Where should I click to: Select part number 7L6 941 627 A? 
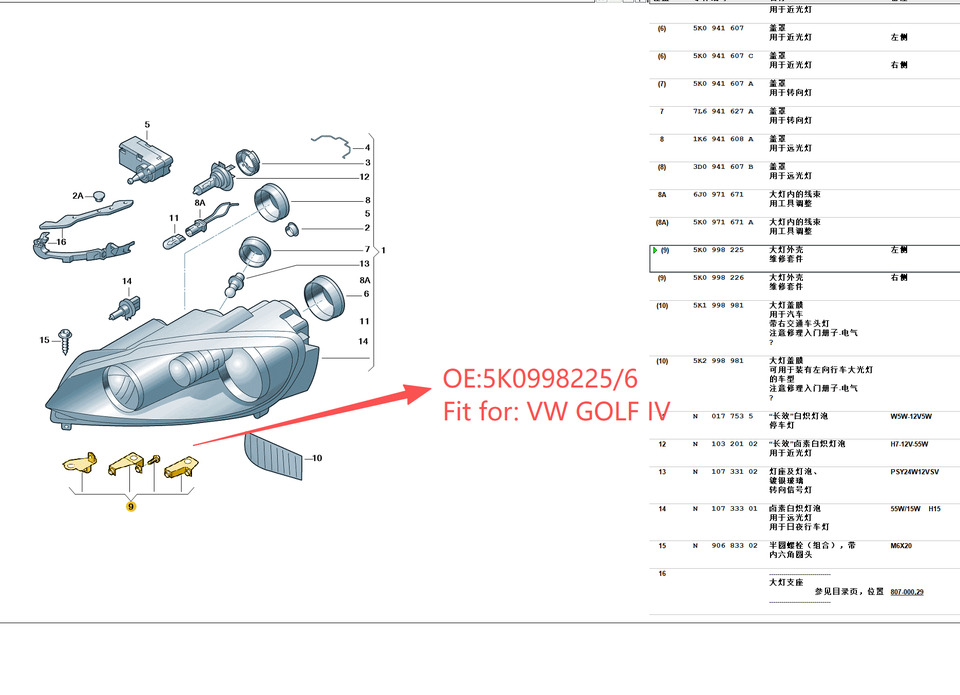[723, 111]
